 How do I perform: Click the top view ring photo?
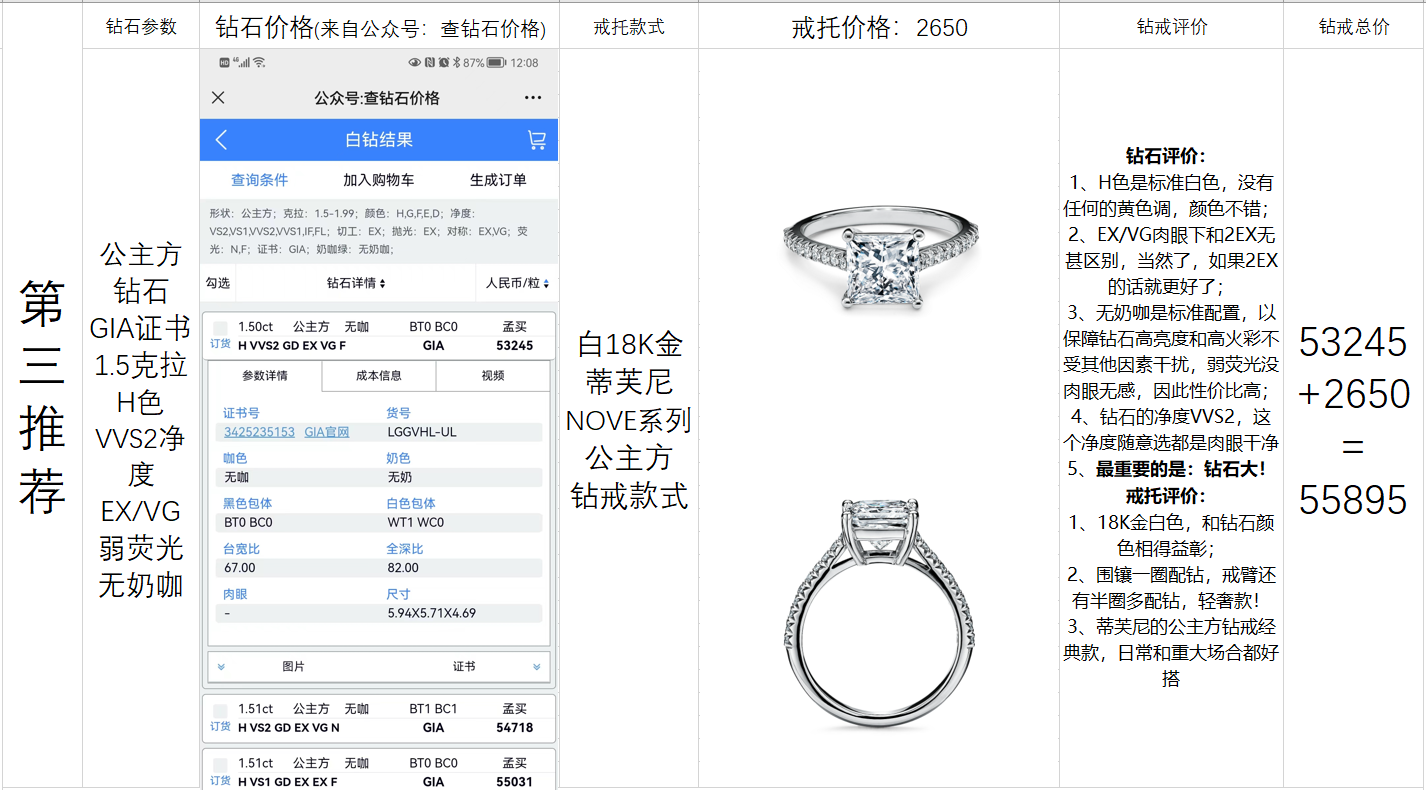[x=879, y=256]
